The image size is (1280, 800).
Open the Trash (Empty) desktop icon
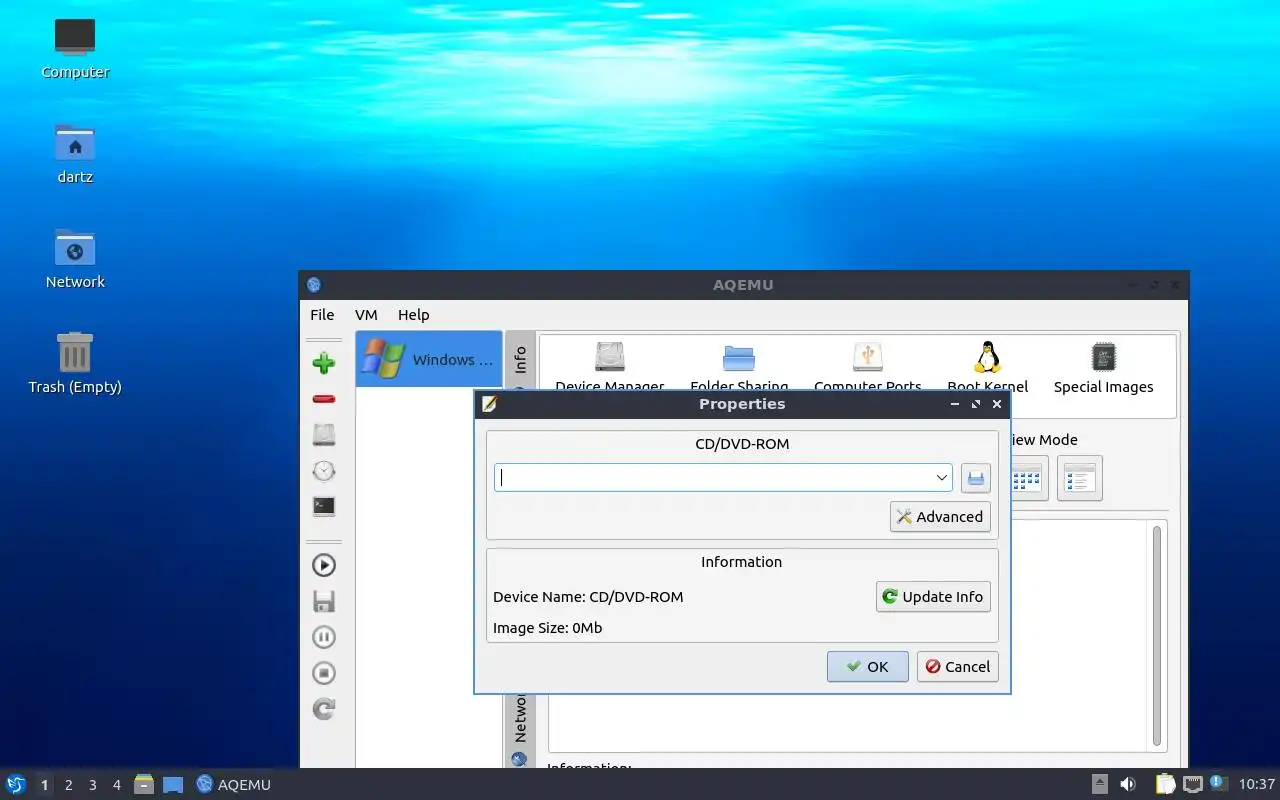(75, 364)
